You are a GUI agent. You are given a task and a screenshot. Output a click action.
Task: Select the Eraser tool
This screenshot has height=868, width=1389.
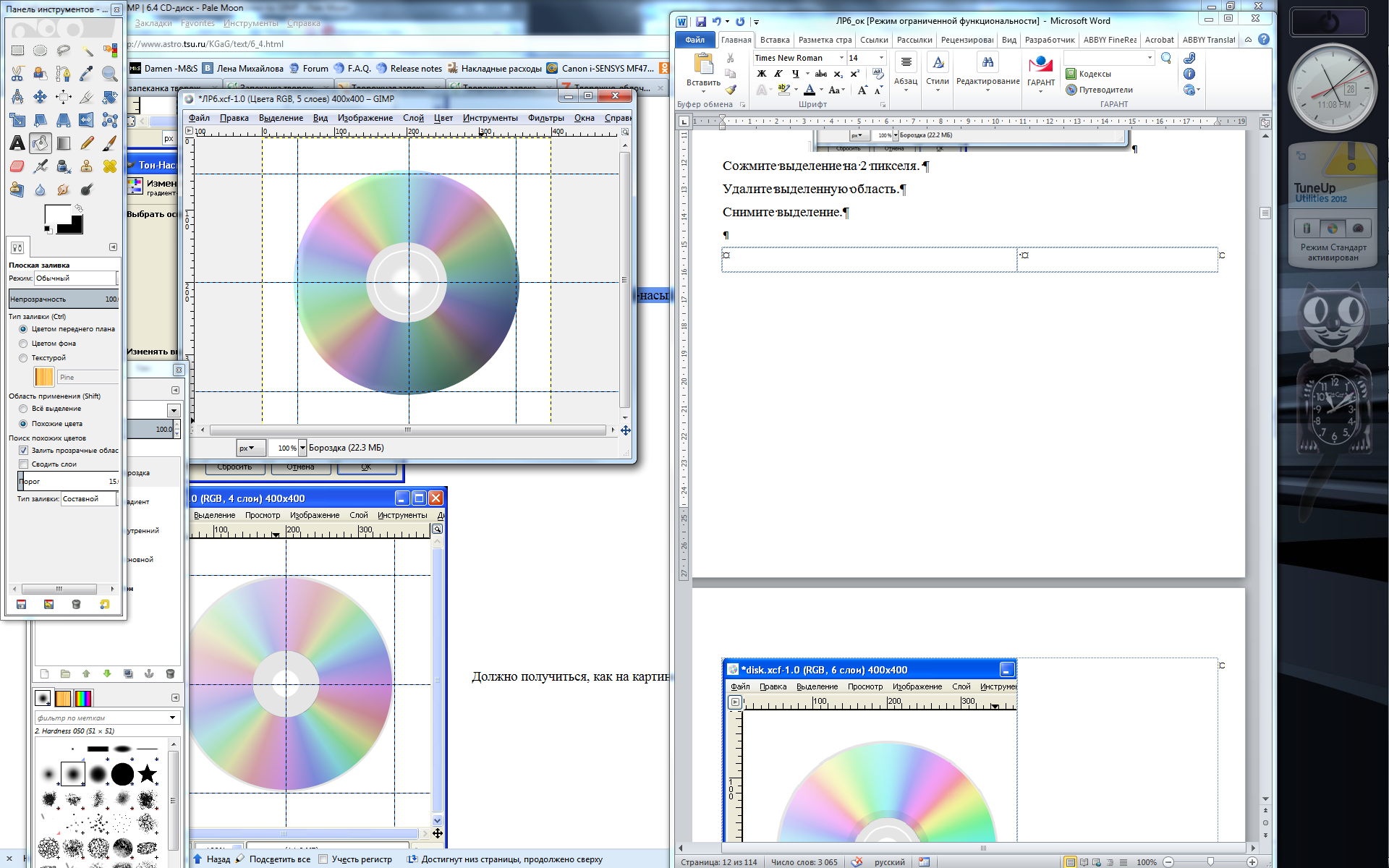(17, 166)
